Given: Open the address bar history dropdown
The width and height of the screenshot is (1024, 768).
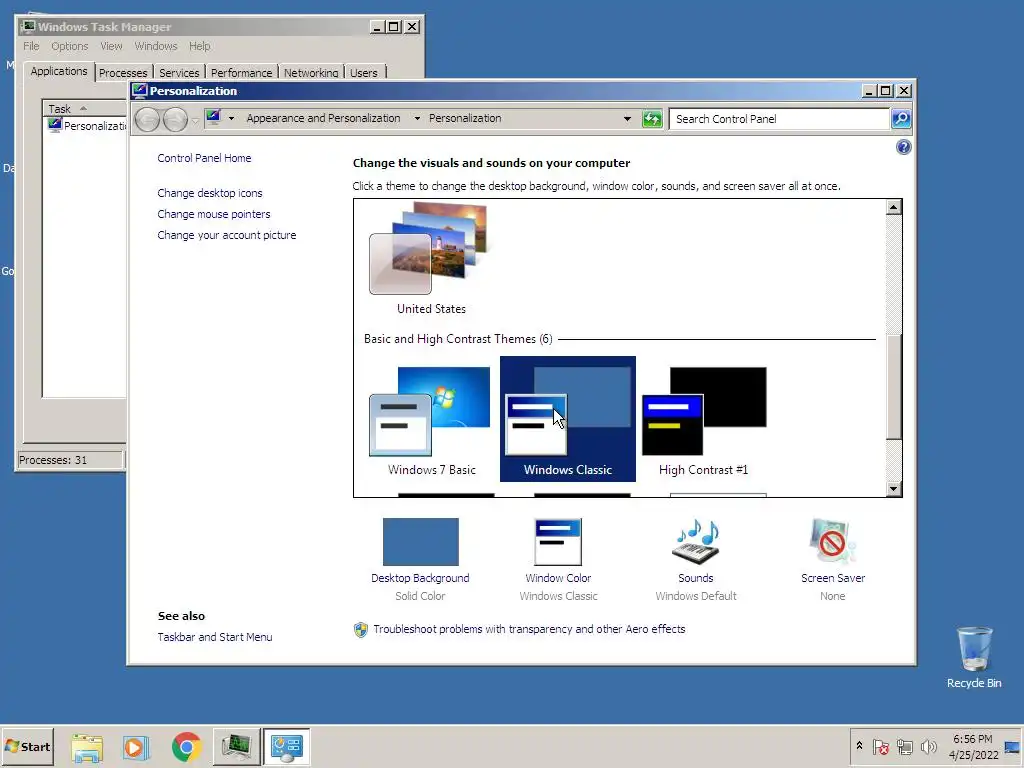Looking at the screenshot, I should tap(627, 119).
